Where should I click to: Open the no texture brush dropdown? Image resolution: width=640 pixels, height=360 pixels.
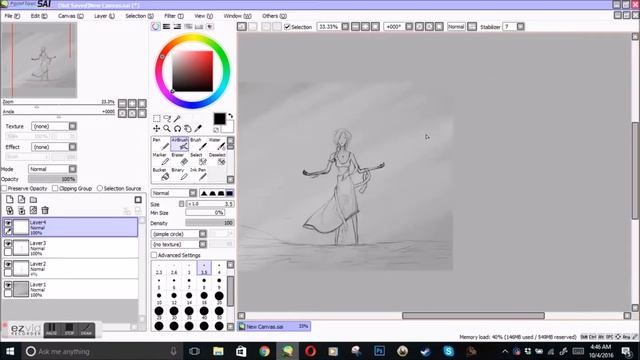coord(202,244)
